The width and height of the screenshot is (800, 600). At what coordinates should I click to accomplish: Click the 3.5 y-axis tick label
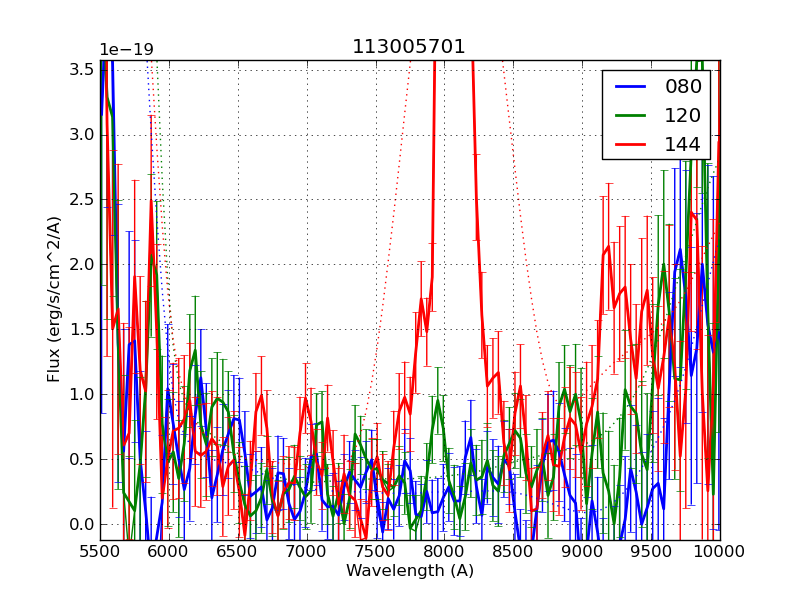point(82,69)
